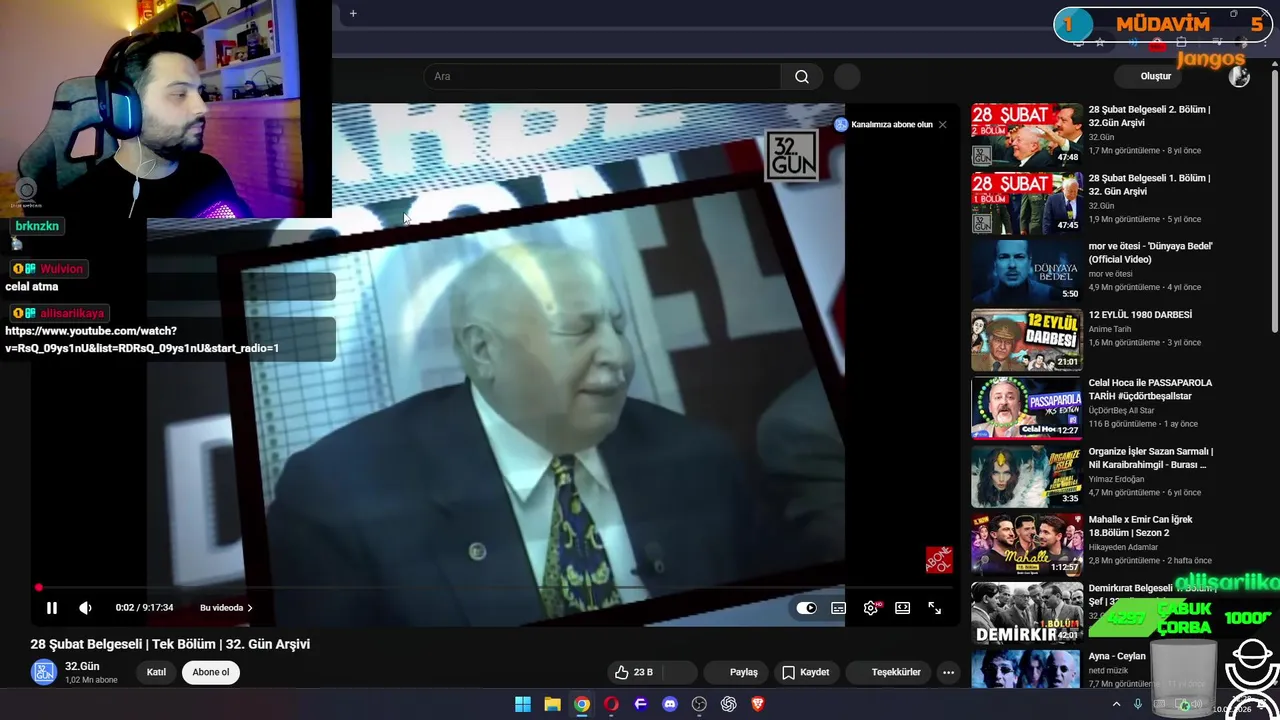Click the red ABONE OL badge in video
1280x720 pixels.
(938, 560)
